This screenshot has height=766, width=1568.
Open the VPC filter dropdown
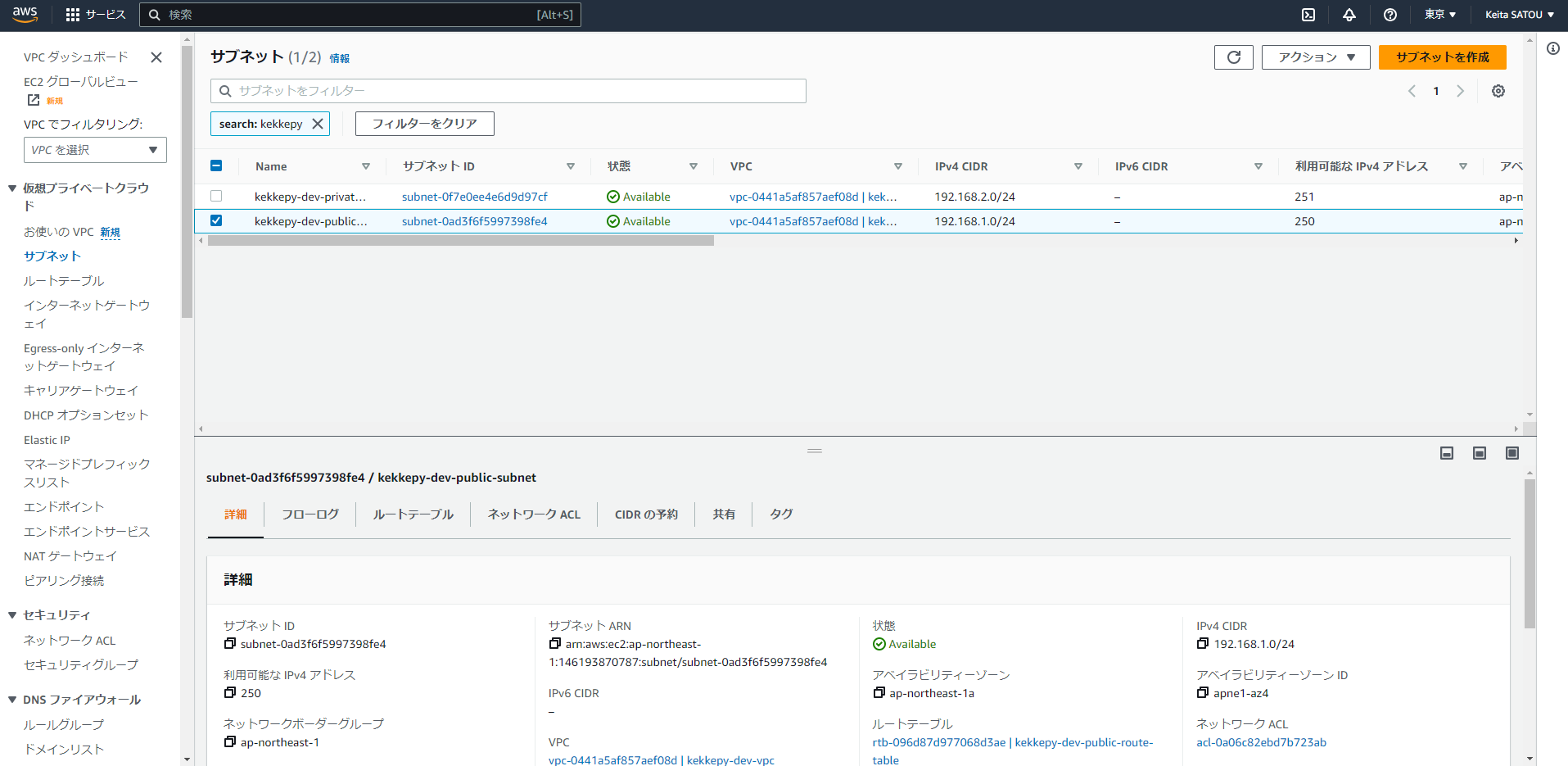[95, 150]
